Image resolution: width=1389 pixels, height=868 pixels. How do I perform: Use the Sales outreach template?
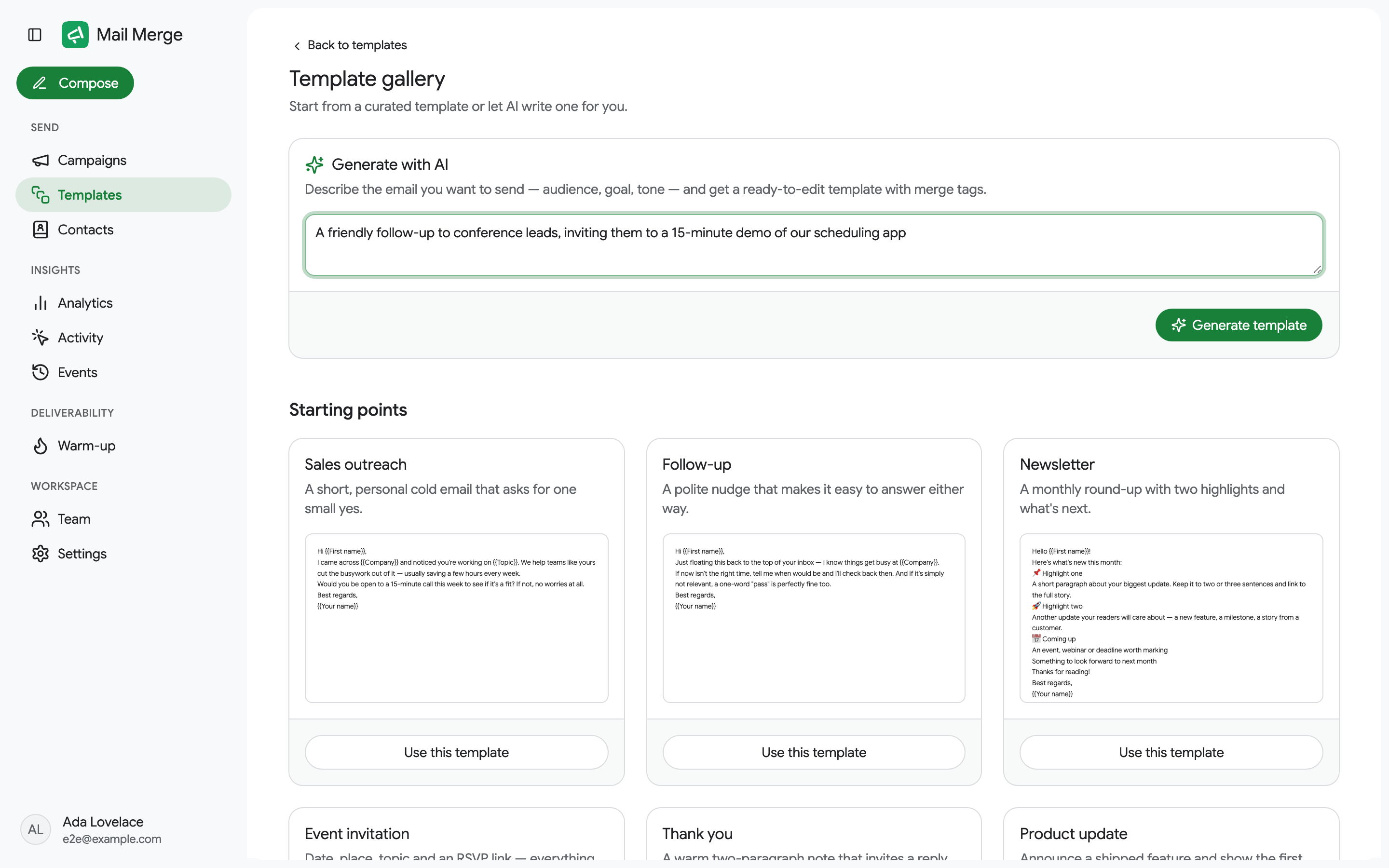click(x=456, y=752)
